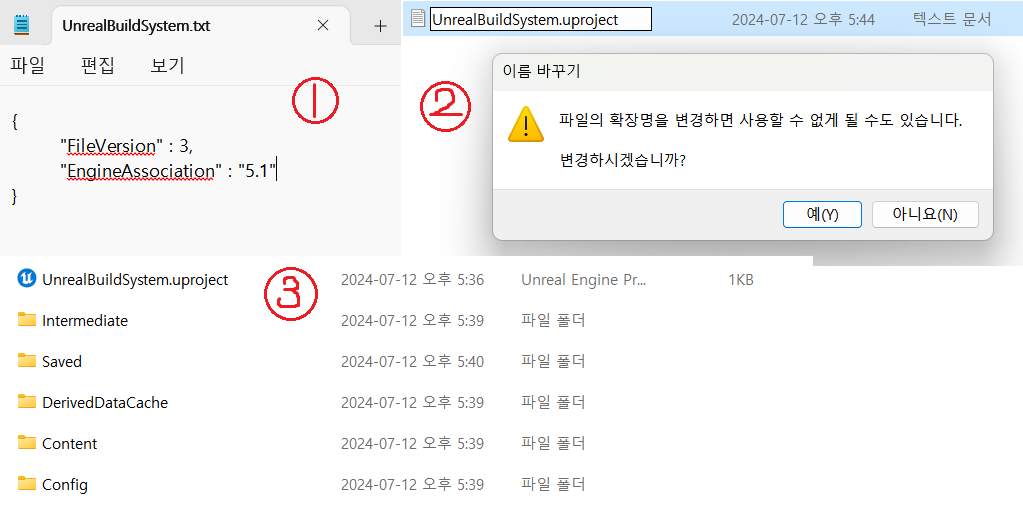Screen dimensions: 1023x511
Task: Click the Config folder icon
Action: coord(27,484)
